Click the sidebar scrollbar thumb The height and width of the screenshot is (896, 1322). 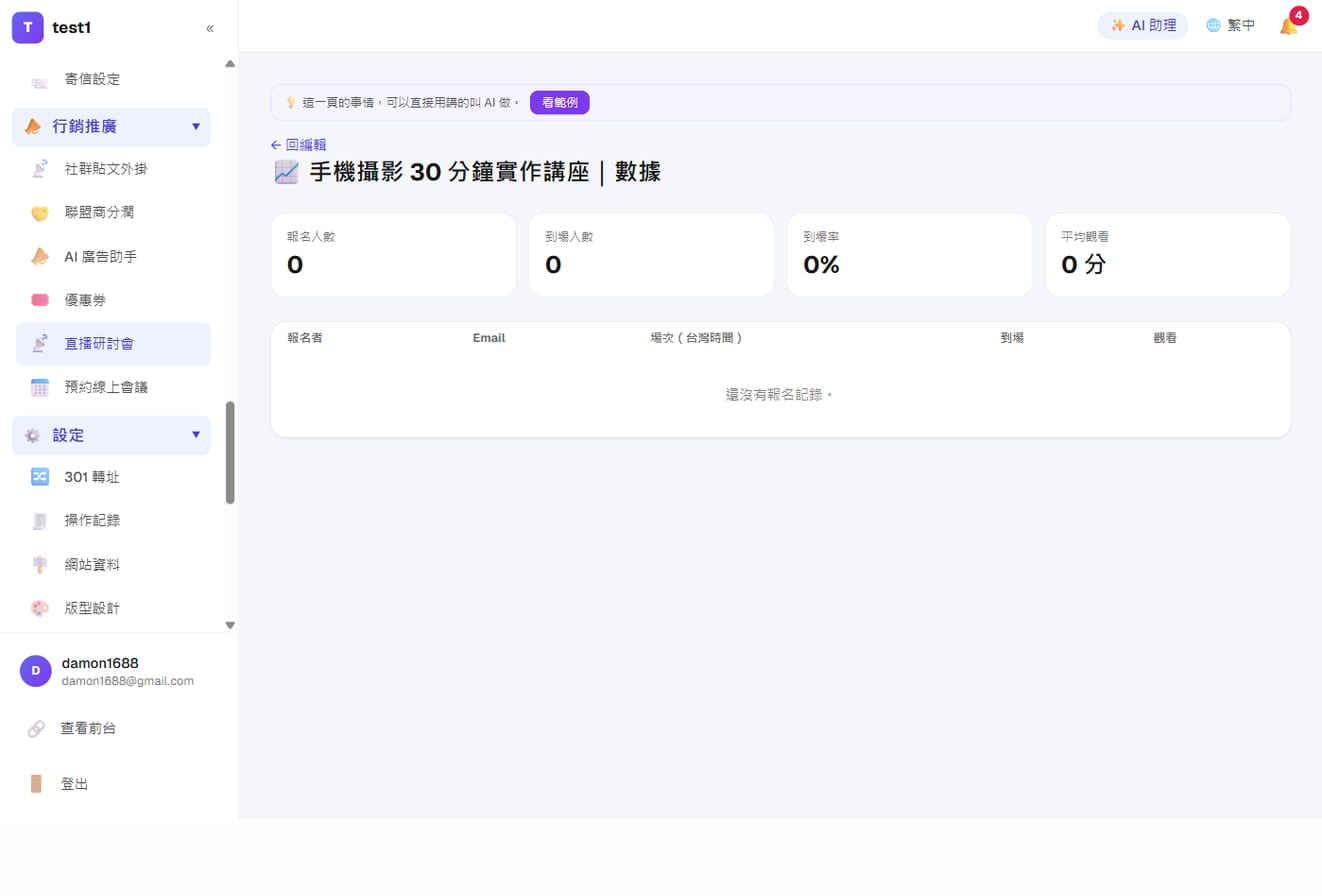coord(230,453)
